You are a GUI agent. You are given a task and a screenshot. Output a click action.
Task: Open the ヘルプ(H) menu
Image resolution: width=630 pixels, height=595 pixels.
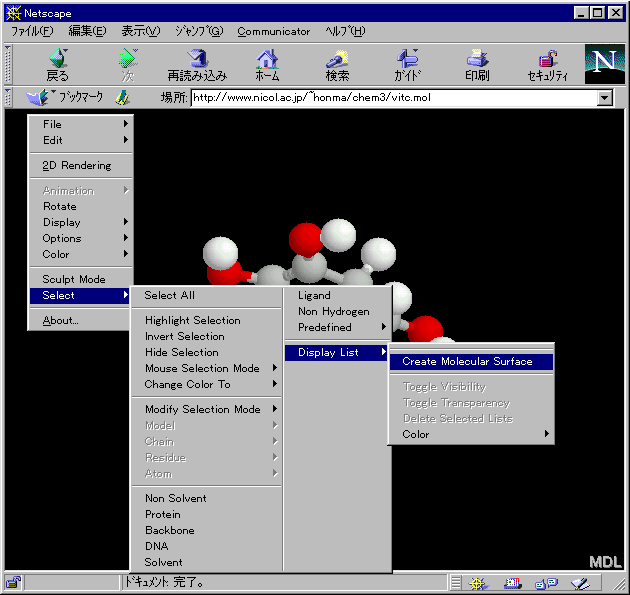(x=345, y=31)
